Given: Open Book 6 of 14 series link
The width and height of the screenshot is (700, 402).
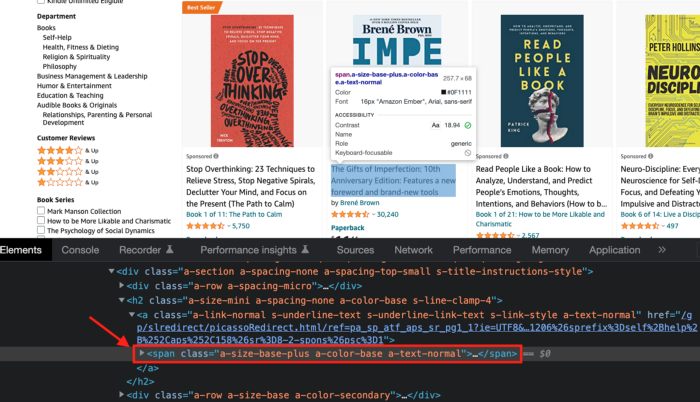Looking at the screenshot, I should point(660,214).
